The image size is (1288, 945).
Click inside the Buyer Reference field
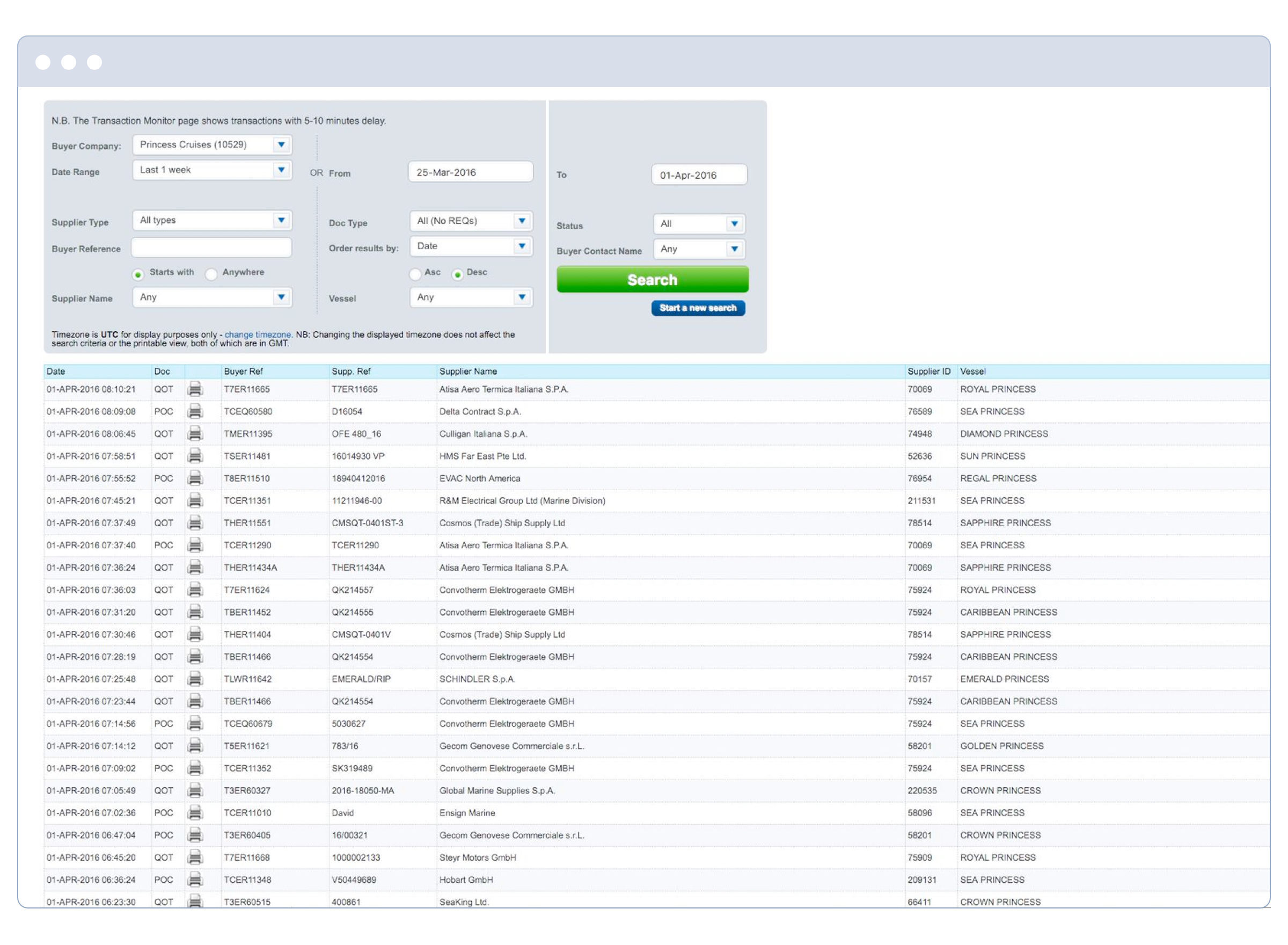click(x=211, y=246)
